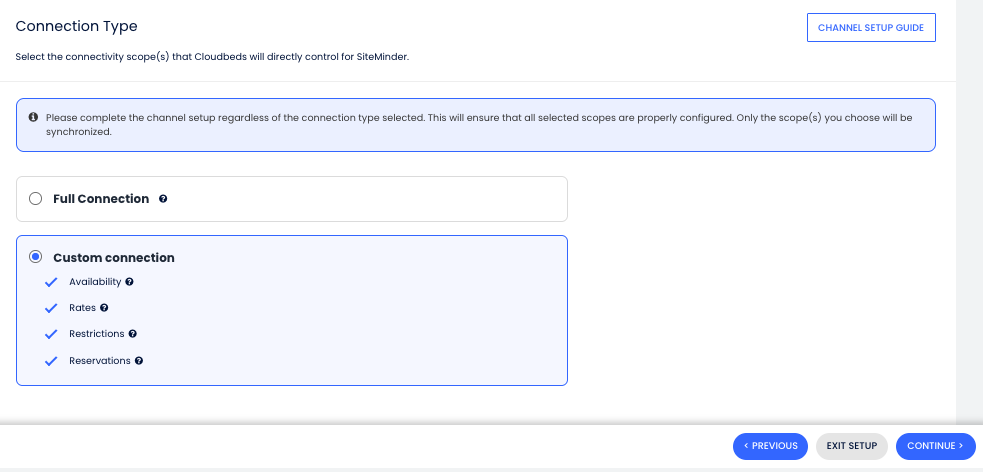Toggle the Availability checkmark
The height and width of the screenshot is (472, 983).
51,282
